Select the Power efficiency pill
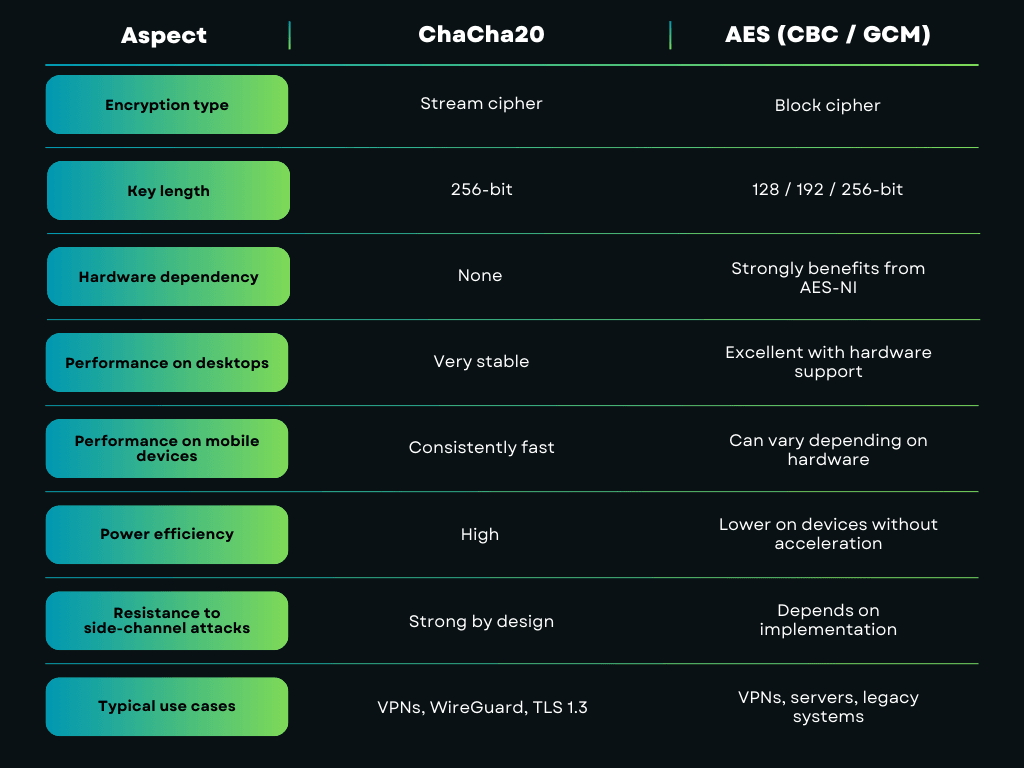This screenshot has height=768, width=1024. tap(167, 534)
